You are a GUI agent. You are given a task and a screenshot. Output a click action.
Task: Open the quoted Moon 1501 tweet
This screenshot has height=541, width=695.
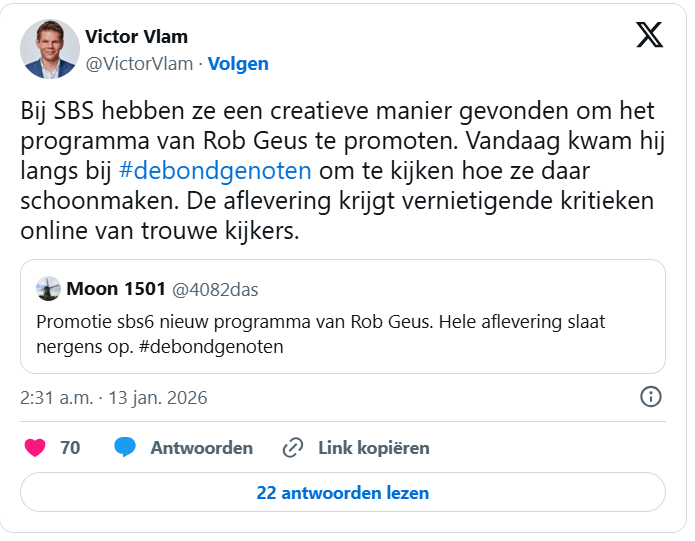pos(343,335)
